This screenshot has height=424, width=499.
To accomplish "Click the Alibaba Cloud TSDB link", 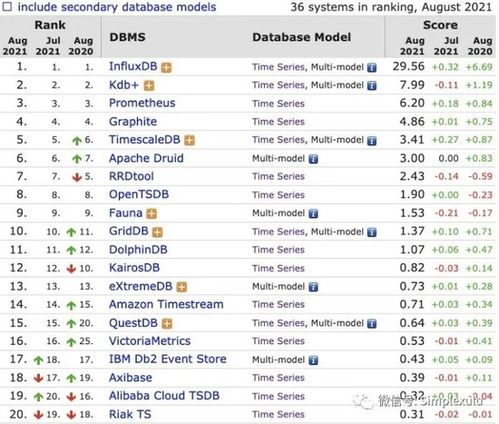I will [164, 396].
